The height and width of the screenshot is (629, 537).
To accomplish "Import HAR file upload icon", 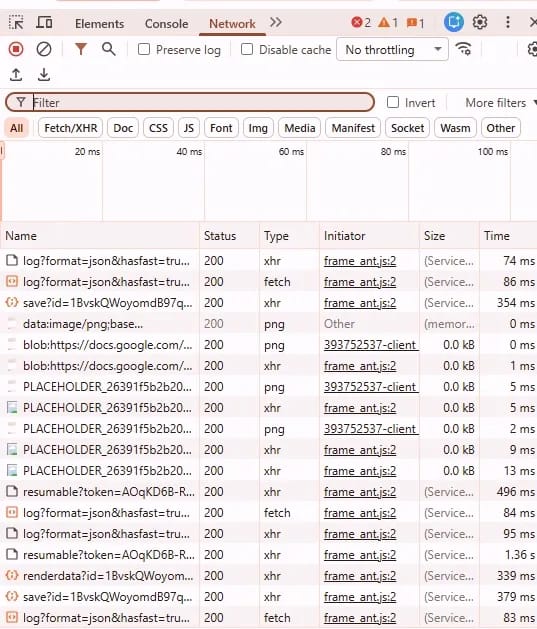I will click(x=16, y=75).
